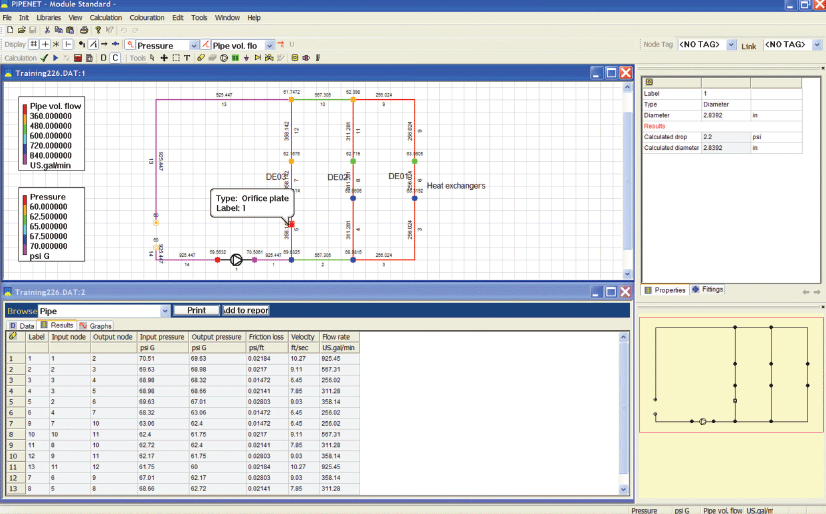Open red calculation output icon
This screenshot has width=826, height=514.
(78, 58)
